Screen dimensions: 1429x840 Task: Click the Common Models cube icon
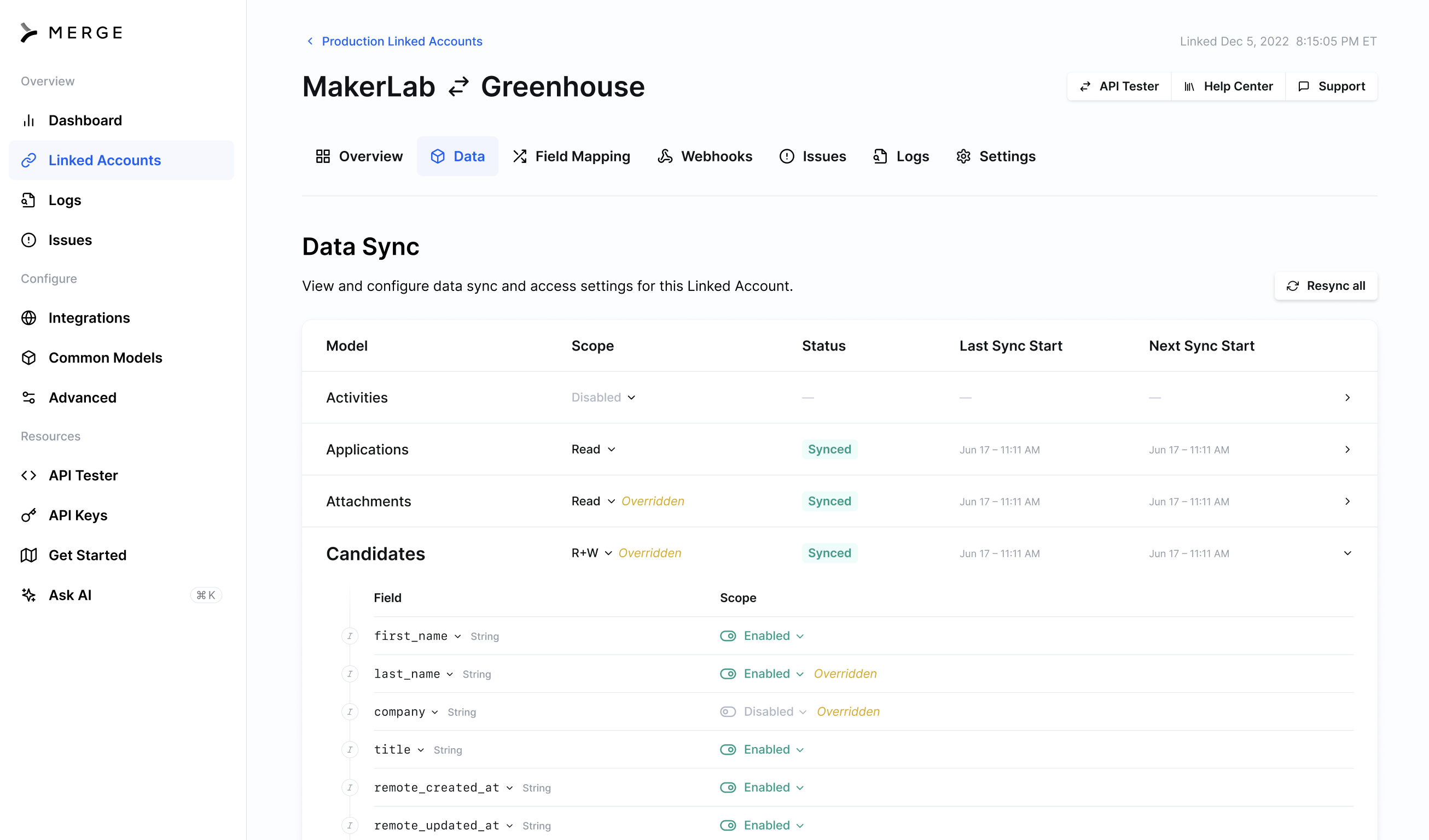29,358
